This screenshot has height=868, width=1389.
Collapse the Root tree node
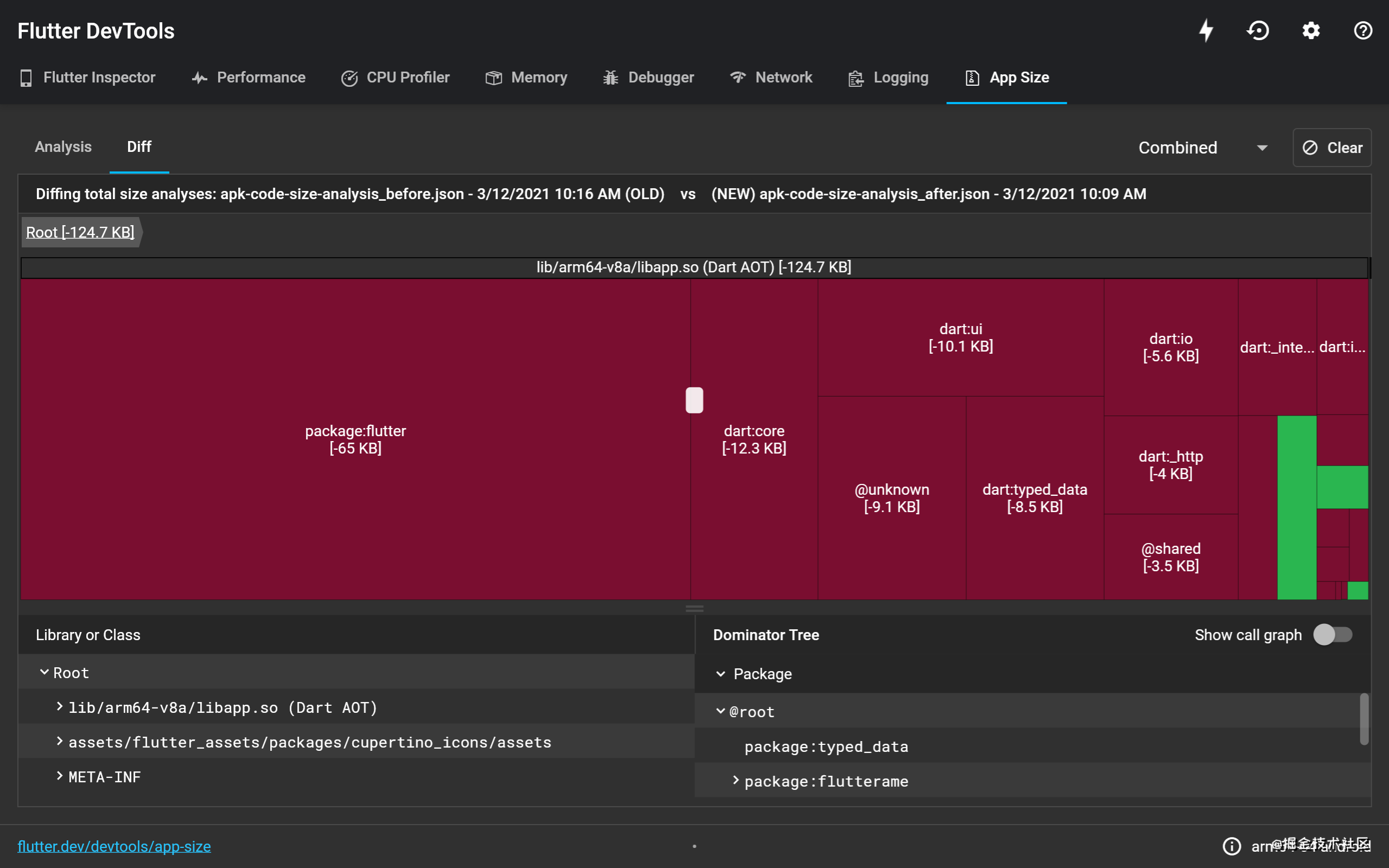tap(44, 672)
